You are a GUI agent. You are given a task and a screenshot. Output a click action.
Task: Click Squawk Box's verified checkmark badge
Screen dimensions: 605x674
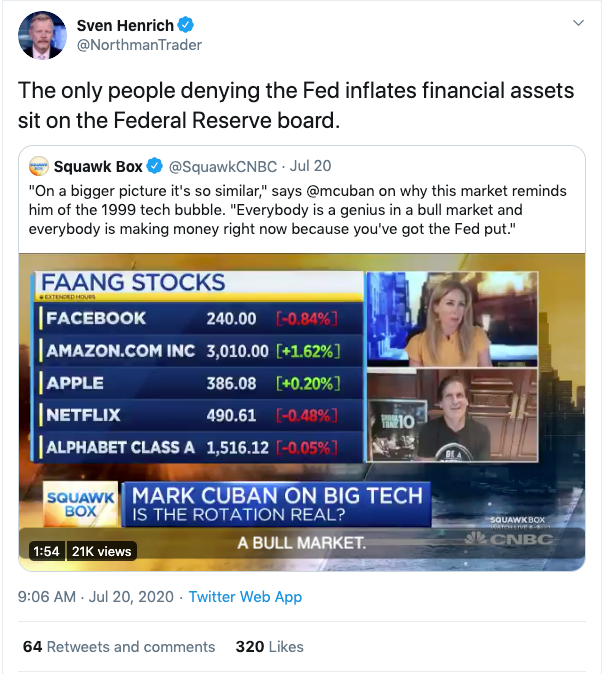tap(155, 166)
